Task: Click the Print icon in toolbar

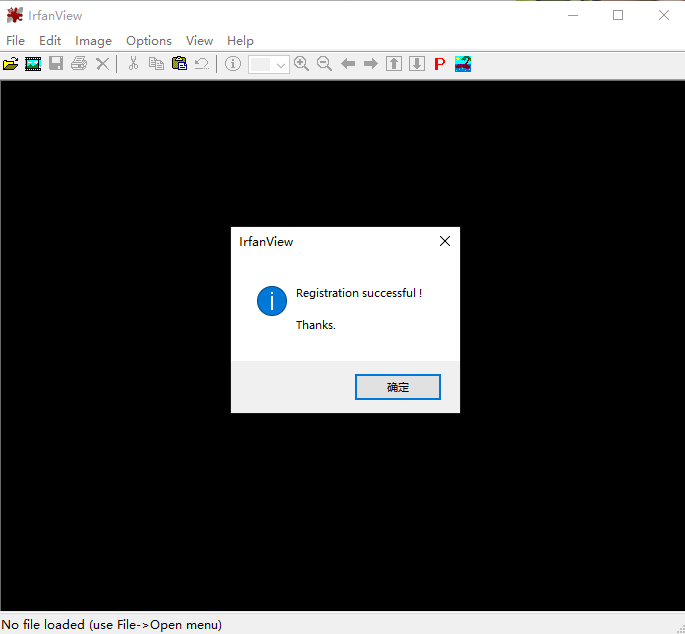Action: click(79, 64)
